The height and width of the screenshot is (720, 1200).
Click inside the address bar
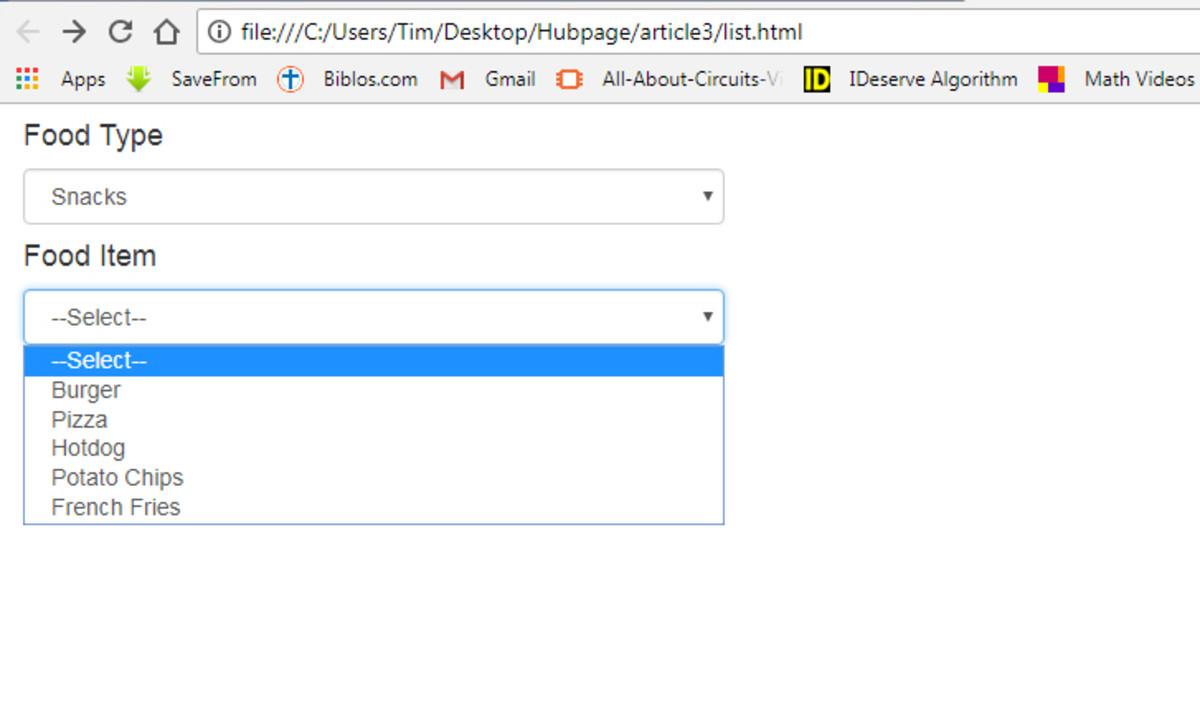click(600, 31)
